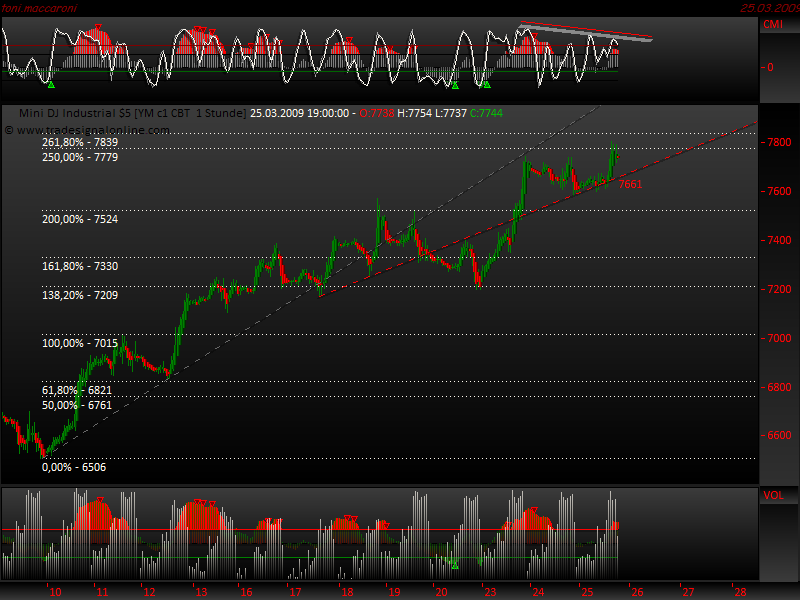Click date axis label '18'
The image size is (800, 600).
coord(347,592)
